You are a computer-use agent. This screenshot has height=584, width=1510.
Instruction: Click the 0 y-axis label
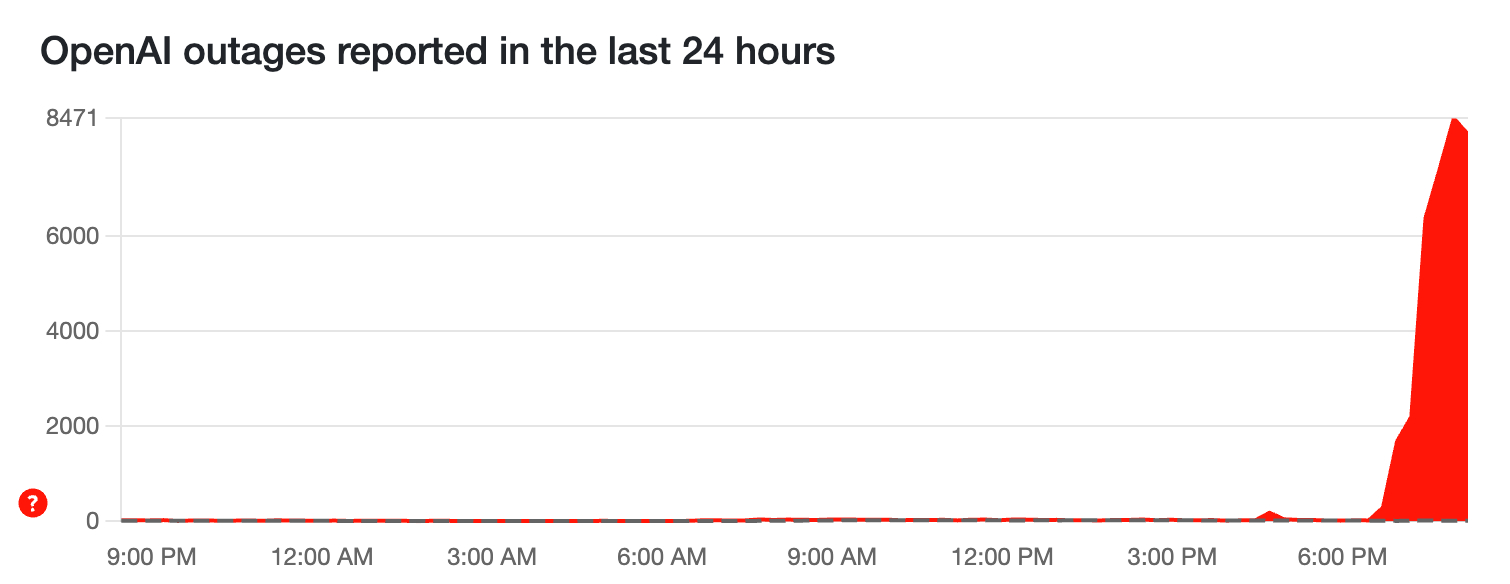91,521
